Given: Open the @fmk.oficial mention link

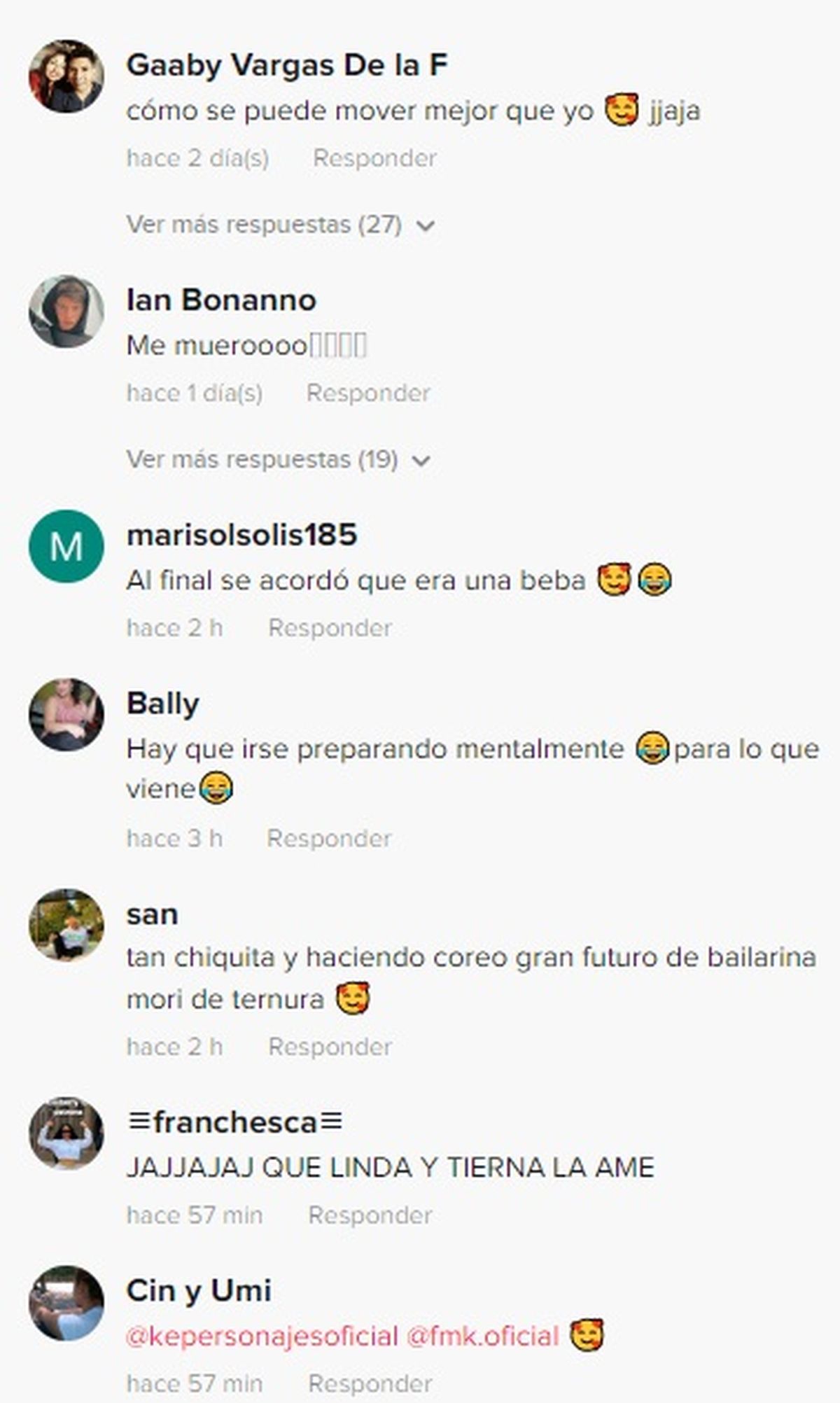Looking at the screenshot, I should (x=483, y=1336).
